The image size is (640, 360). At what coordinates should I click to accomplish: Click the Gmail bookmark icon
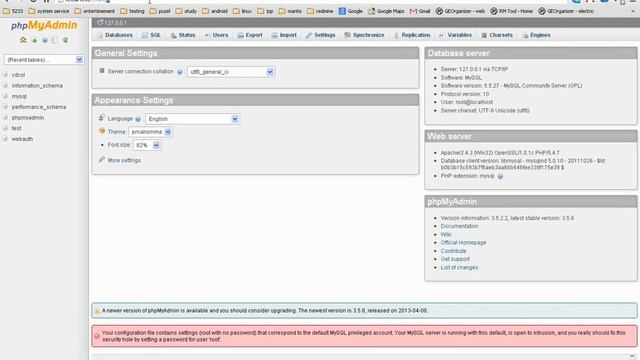413,11
